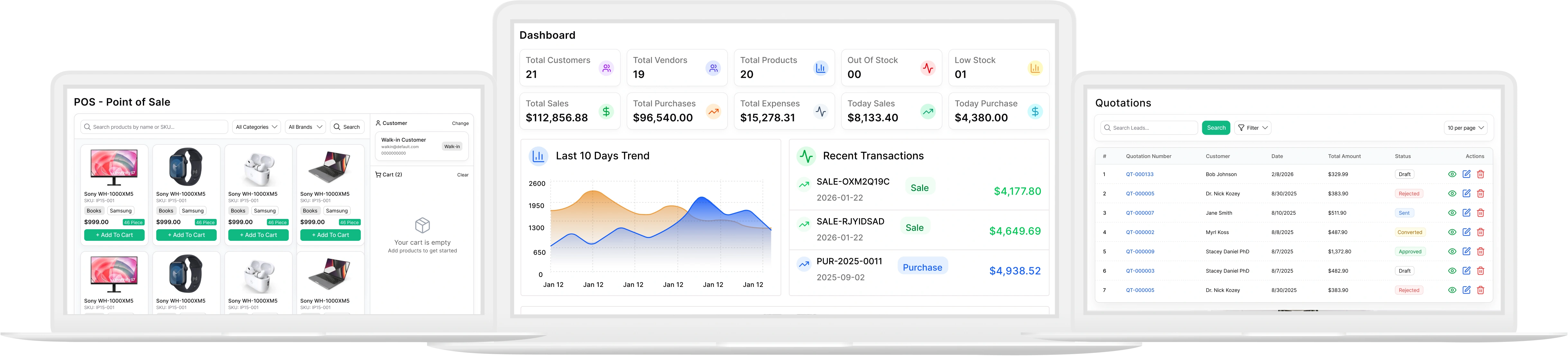The height and width of the screenshot is (358, 1568).
Task: Expand the All Brands dropdown
Action: point(305,127)
